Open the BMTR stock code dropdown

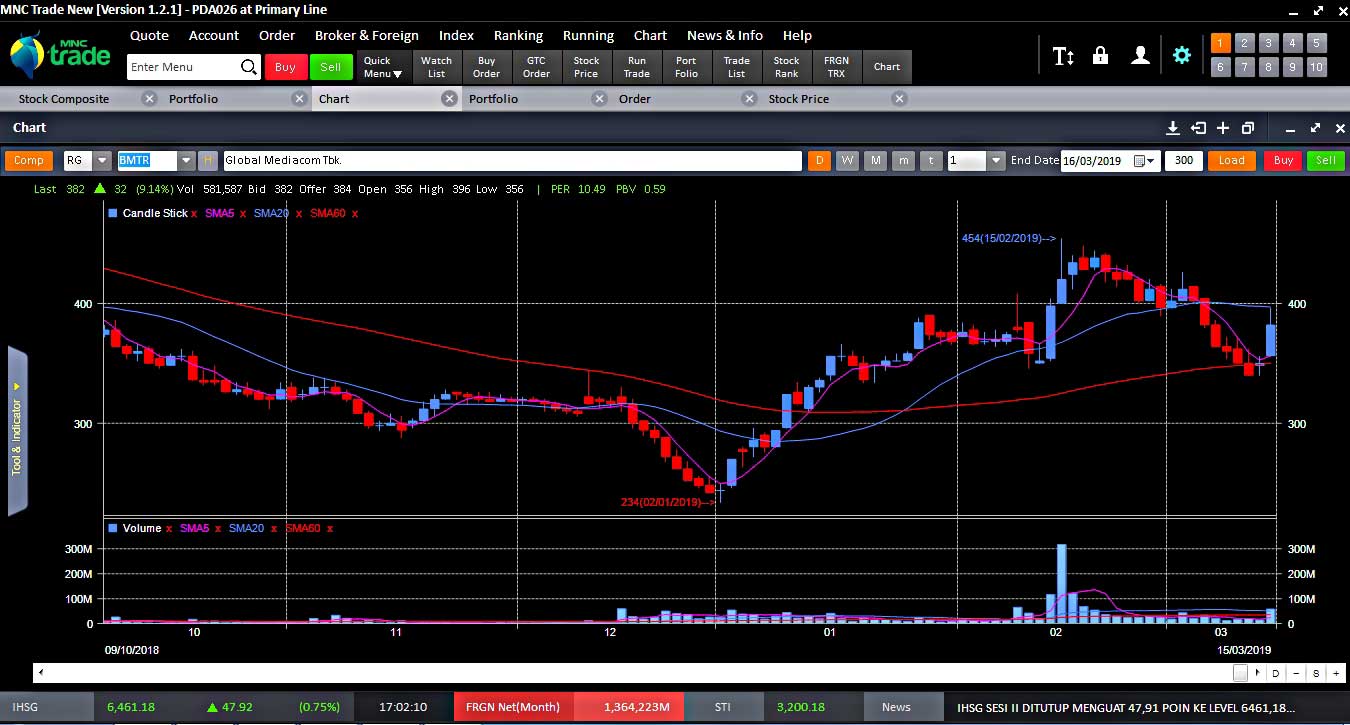(186, 161)
